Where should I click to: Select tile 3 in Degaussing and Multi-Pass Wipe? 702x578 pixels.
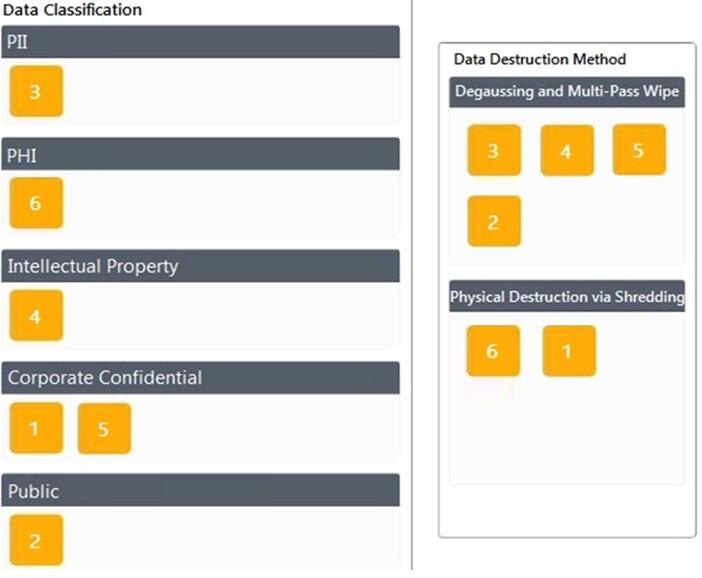[x=494, y=150]
